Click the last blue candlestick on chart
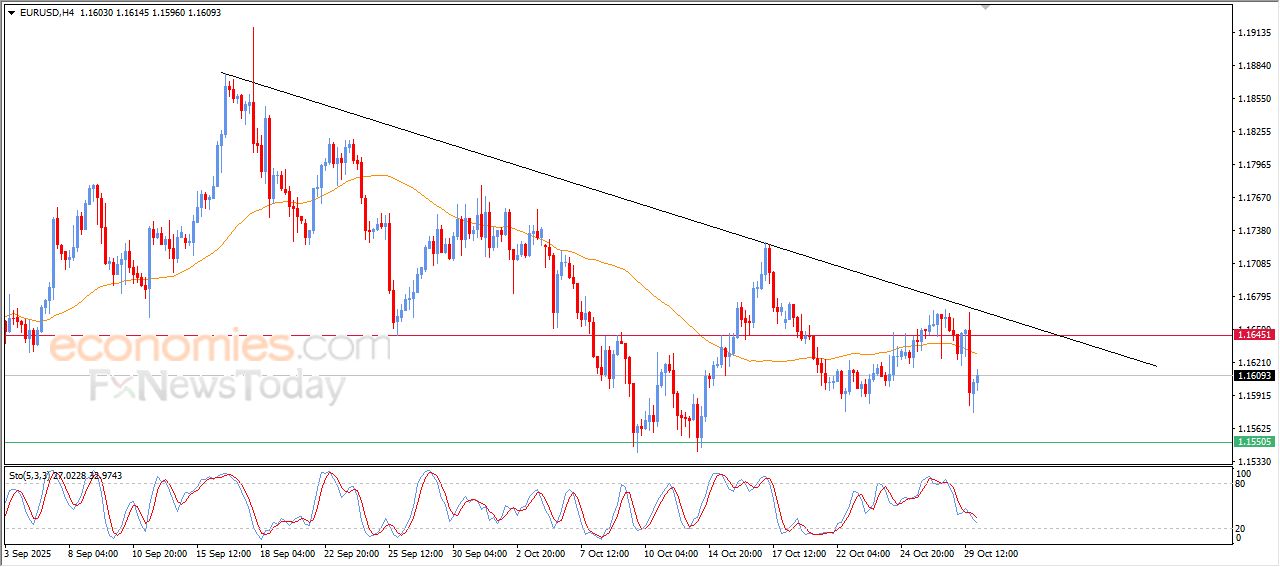Screen dimensions: 1280x567 pyautogui.click(x=978, y=378)
